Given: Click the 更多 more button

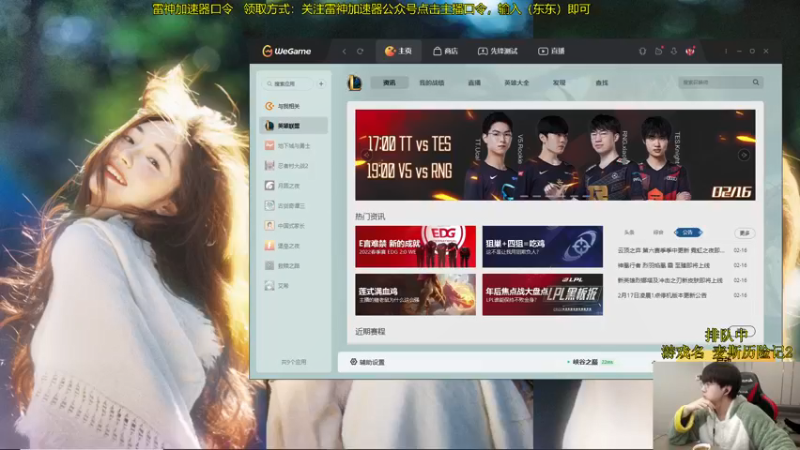Looking at the screenshot, I should (744, 233).
